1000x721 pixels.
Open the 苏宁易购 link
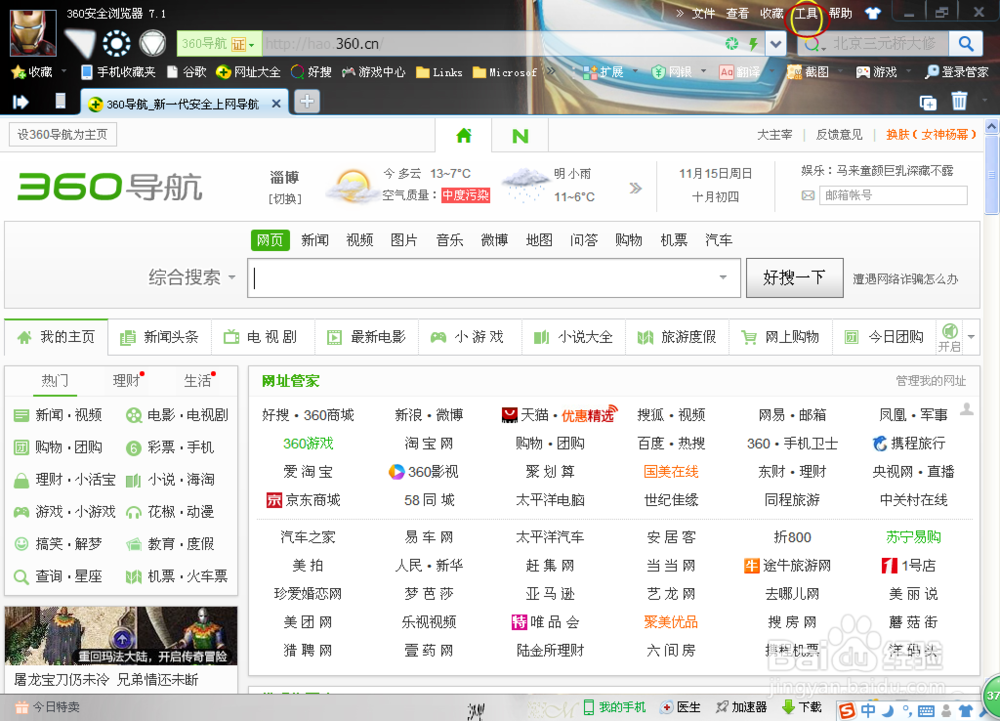click(x=913, y=537)
